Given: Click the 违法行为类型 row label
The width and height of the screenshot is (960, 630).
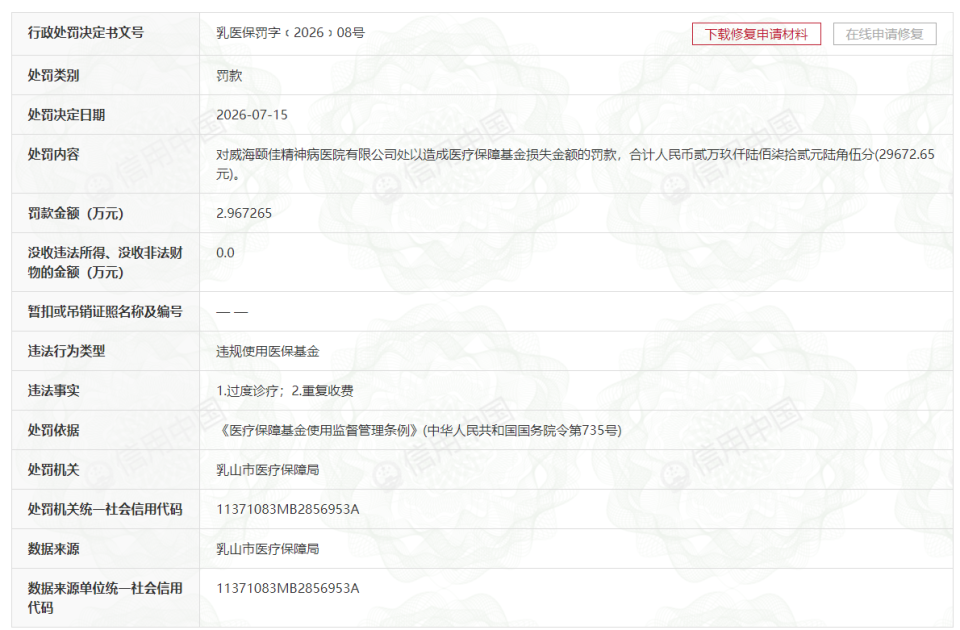Looking at the screenshot, I should (x=66, y=351).
